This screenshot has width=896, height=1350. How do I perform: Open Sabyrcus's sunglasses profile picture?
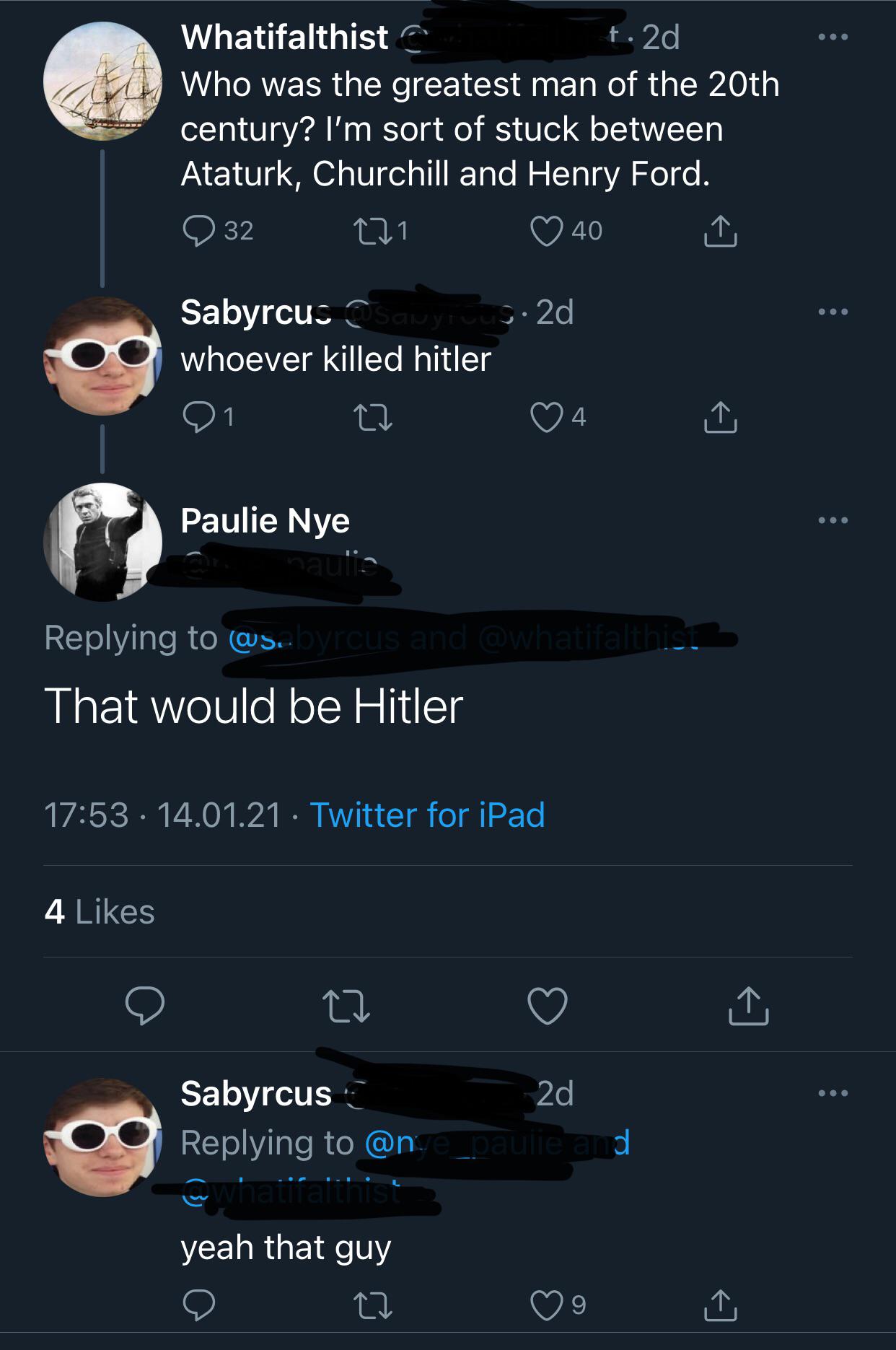pyautogui.click(x=101, y=353)
